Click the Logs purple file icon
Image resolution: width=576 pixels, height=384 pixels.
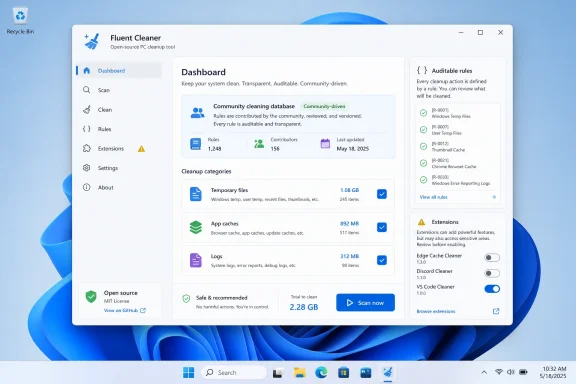point(195,260)
